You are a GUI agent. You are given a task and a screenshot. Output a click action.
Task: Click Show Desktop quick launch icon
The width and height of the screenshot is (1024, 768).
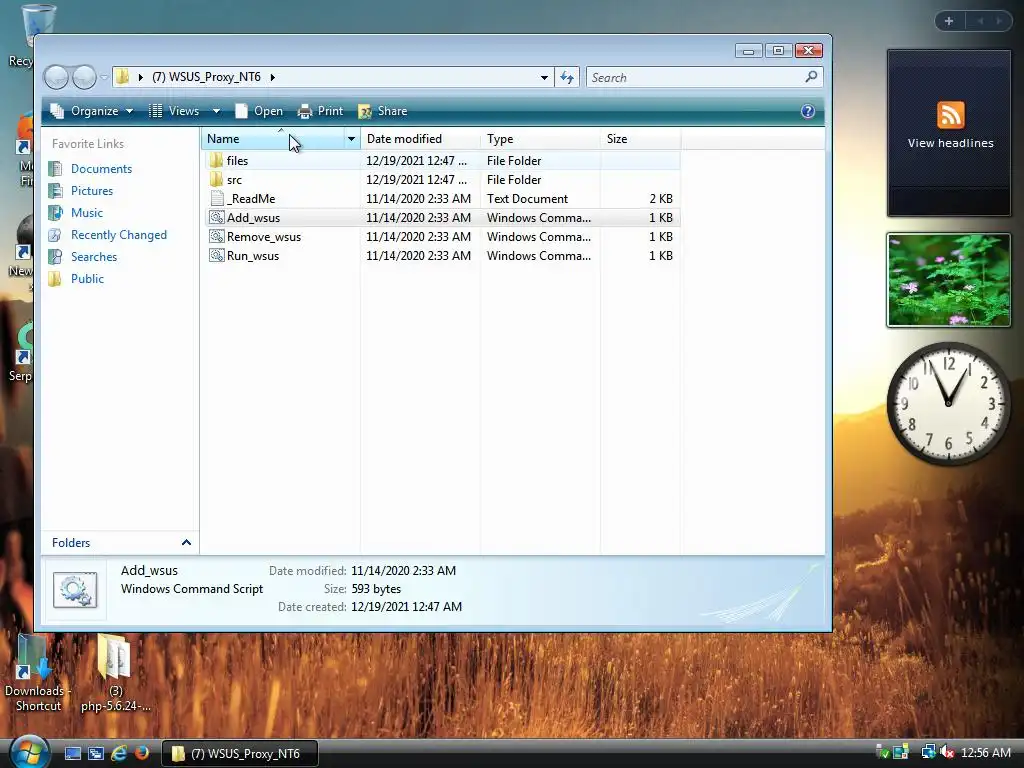(x=72, y=754)
